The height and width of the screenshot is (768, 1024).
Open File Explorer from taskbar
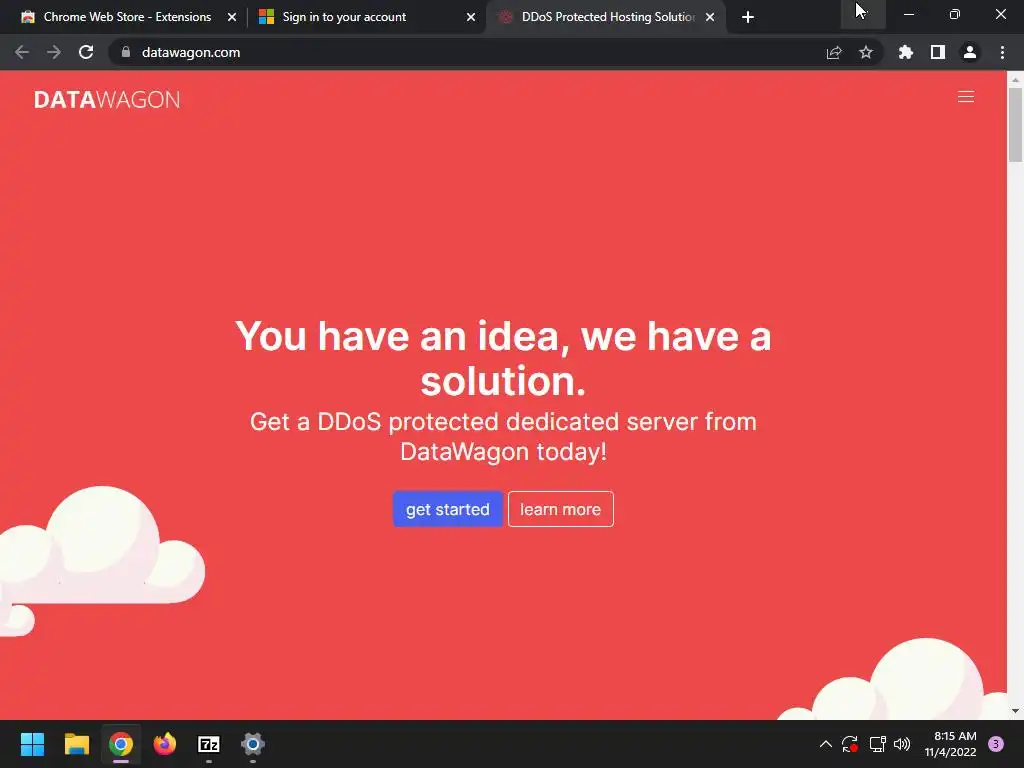coord(76,744)
